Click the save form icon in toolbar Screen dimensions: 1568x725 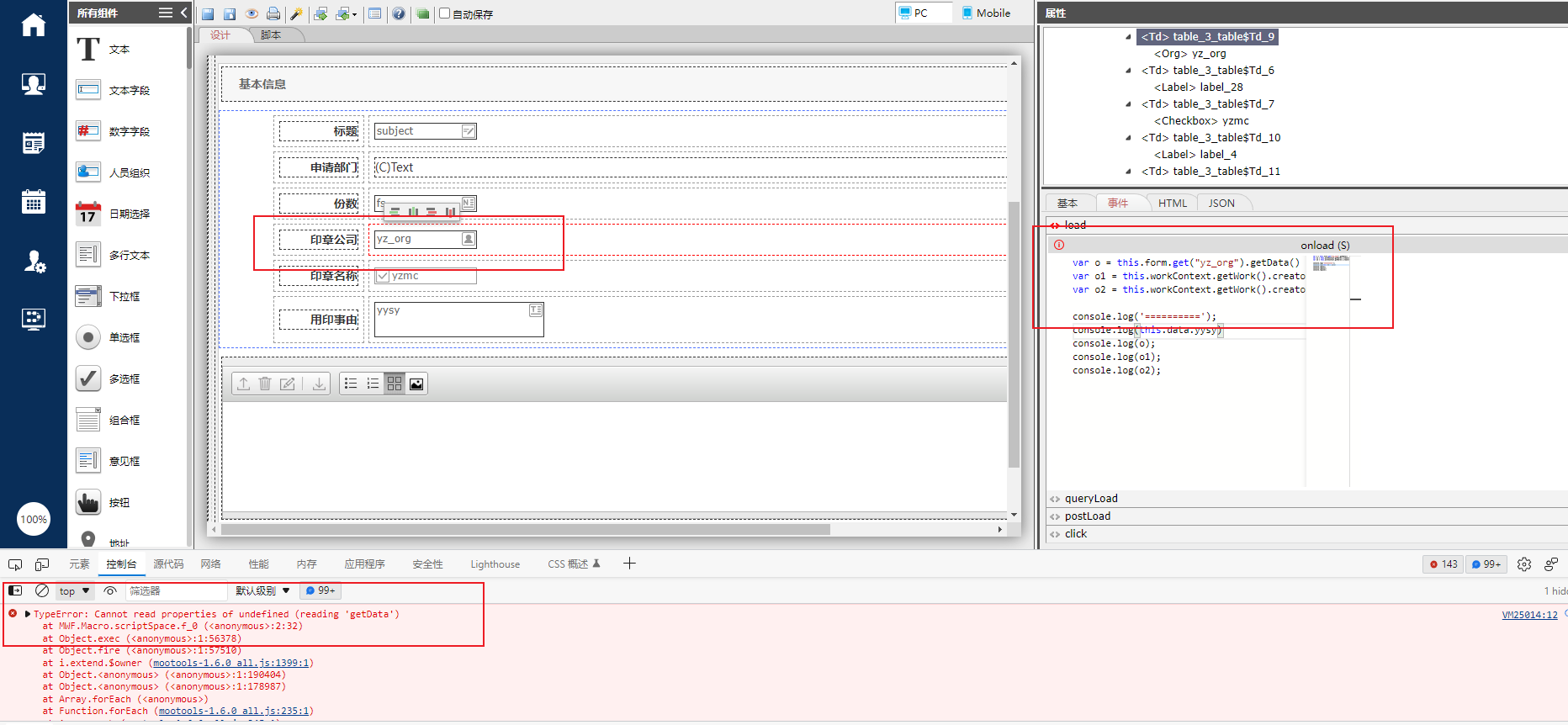208,13
